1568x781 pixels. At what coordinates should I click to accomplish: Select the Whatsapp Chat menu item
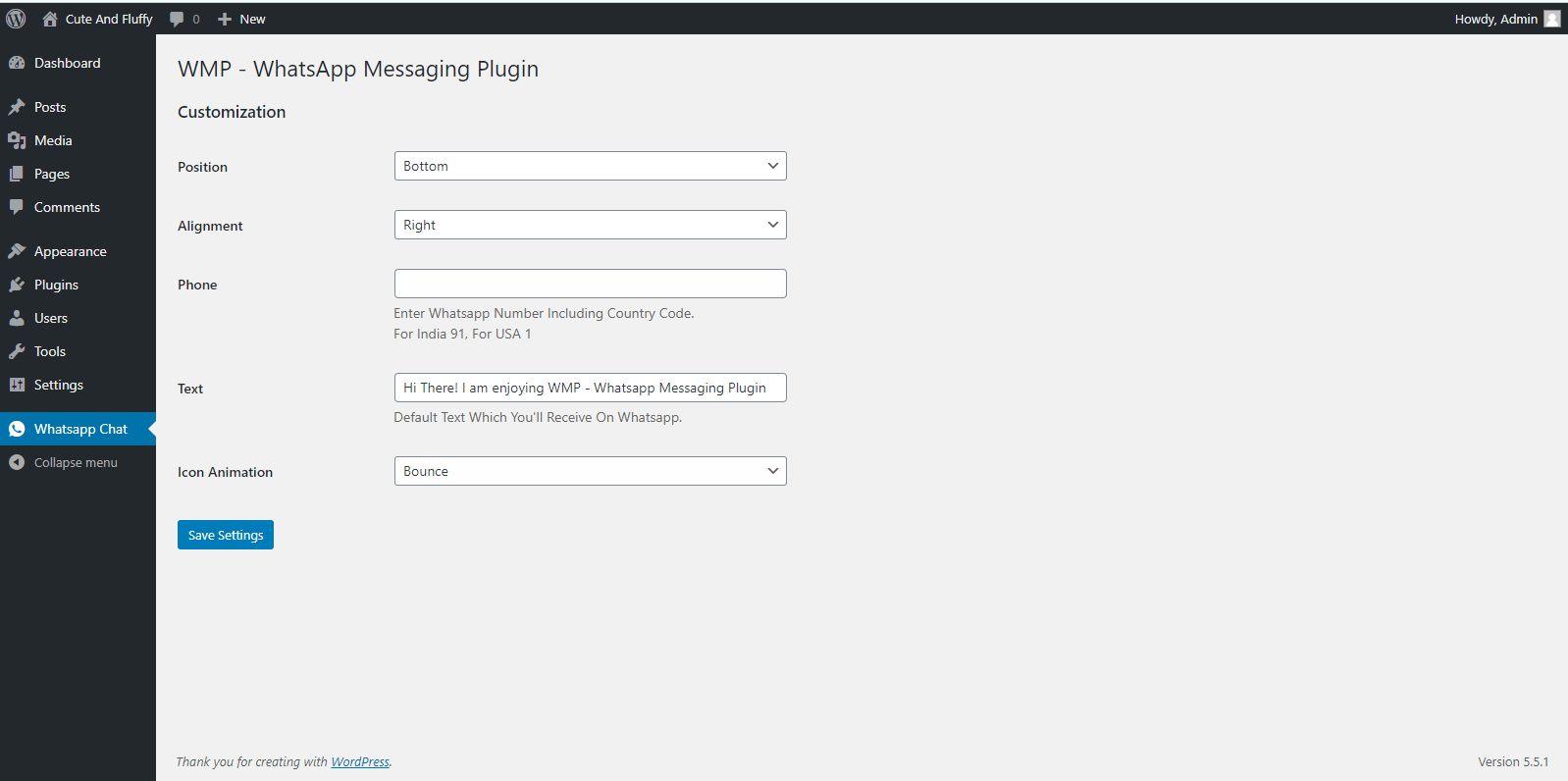(80, 429)
